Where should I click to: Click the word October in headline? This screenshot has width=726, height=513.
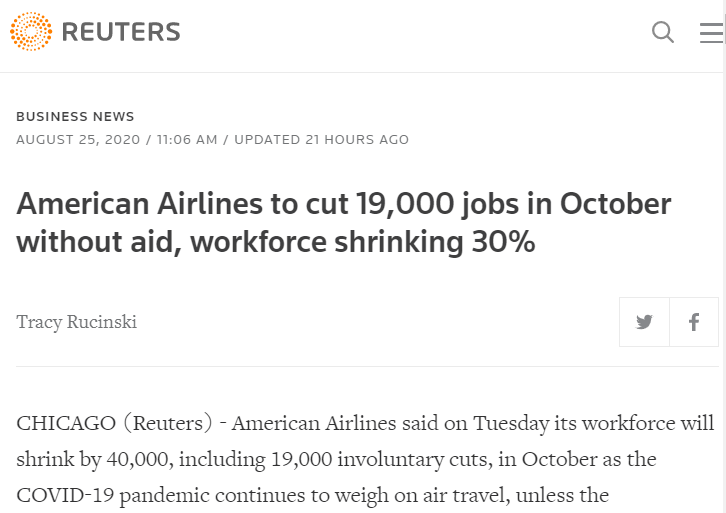(x=615, y=204)
